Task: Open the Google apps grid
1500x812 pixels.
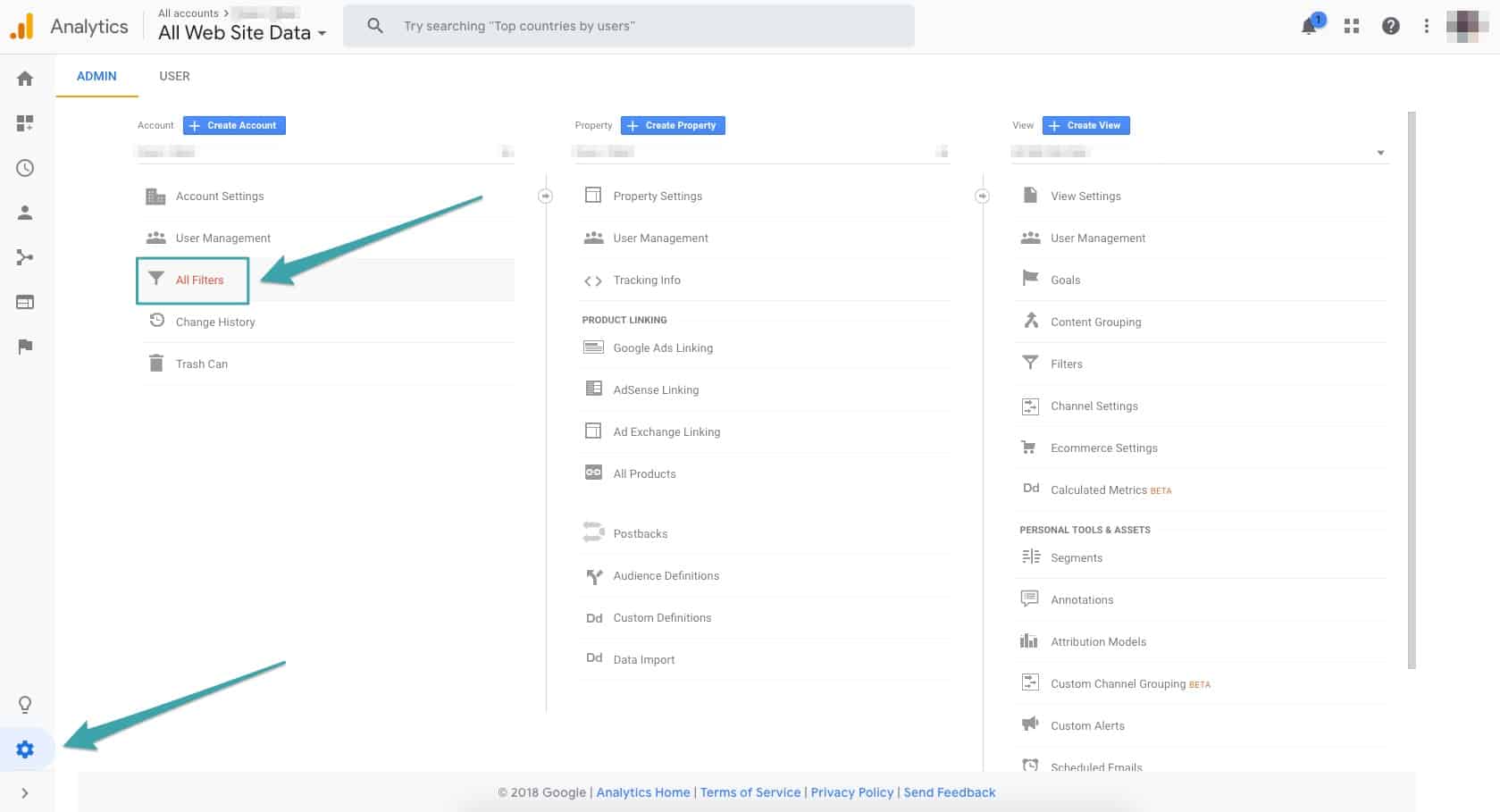Action: (x=1351, y=26)
